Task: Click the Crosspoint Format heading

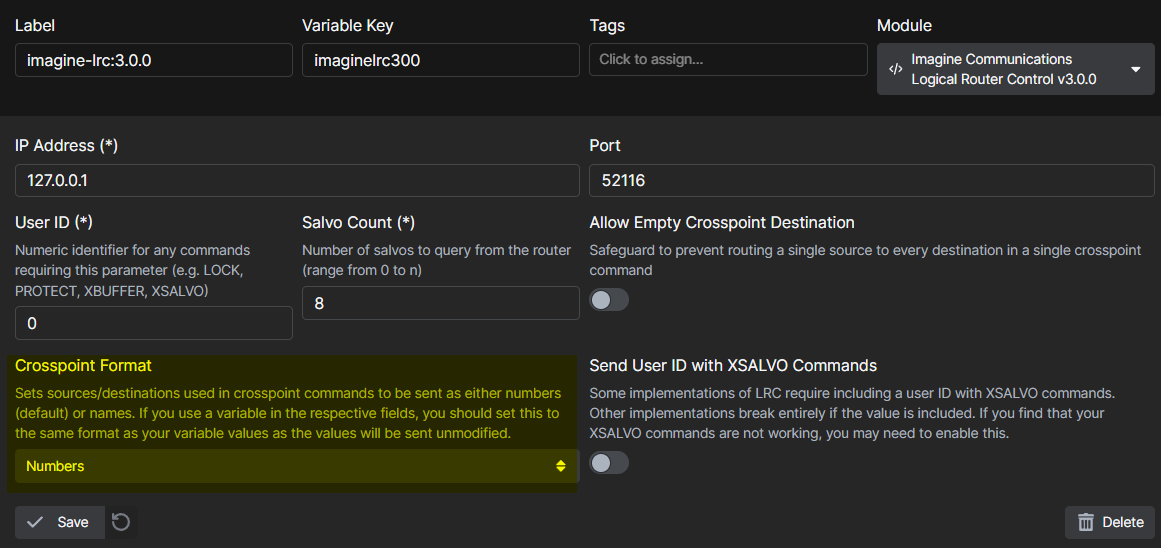Action: tap(83, 365)
